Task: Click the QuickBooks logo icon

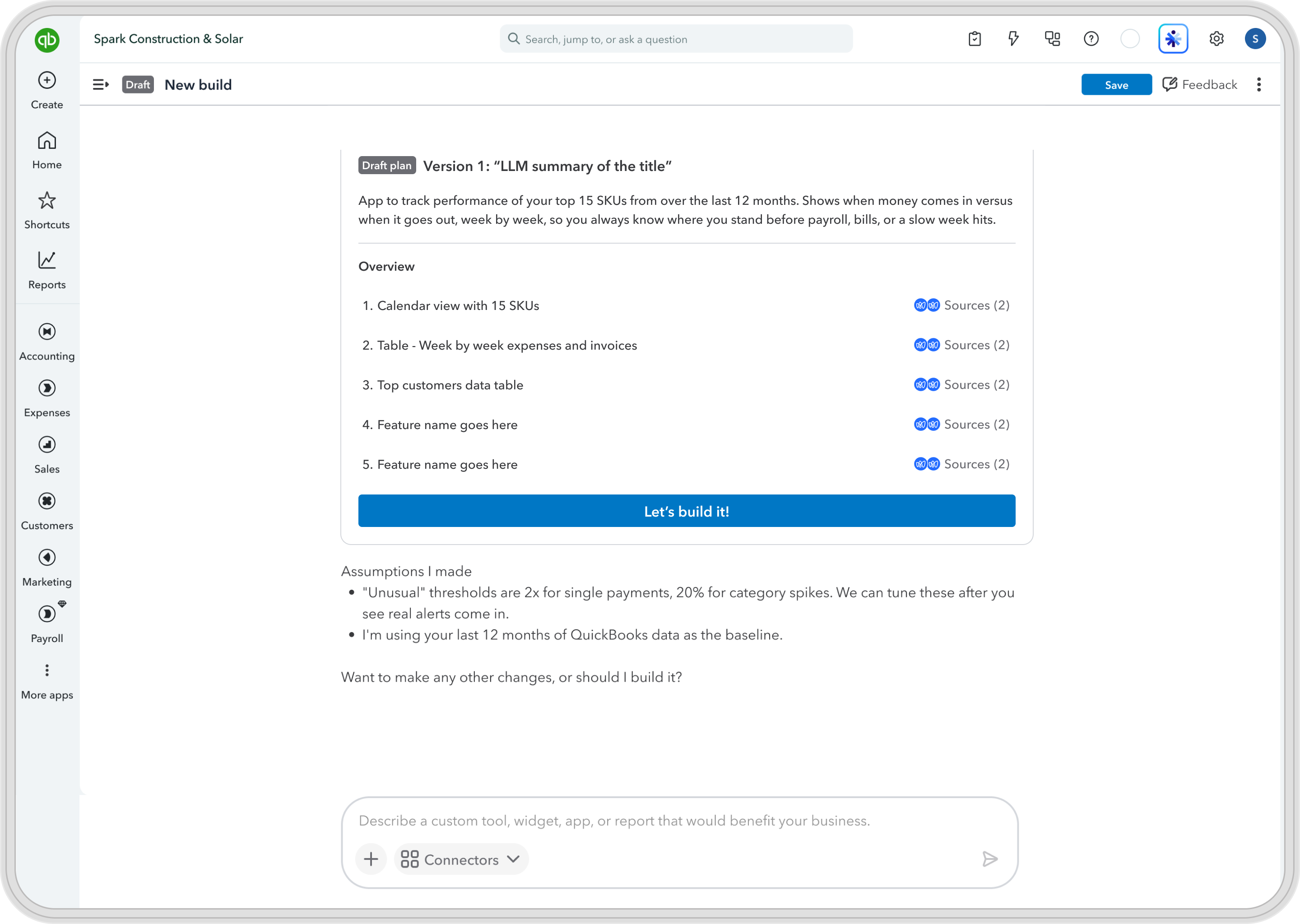Action: coord(46,40)
